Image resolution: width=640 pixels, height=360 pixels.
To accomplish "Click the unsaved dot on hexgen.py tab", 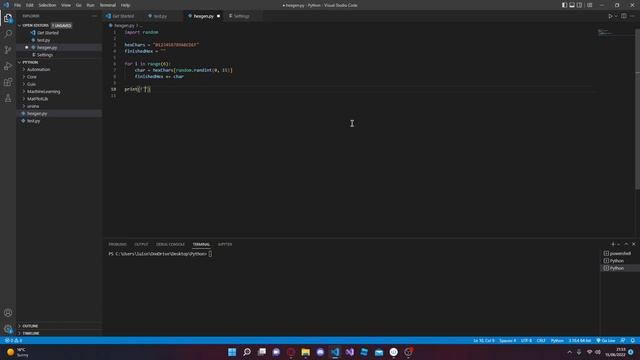I will point(218,16).
